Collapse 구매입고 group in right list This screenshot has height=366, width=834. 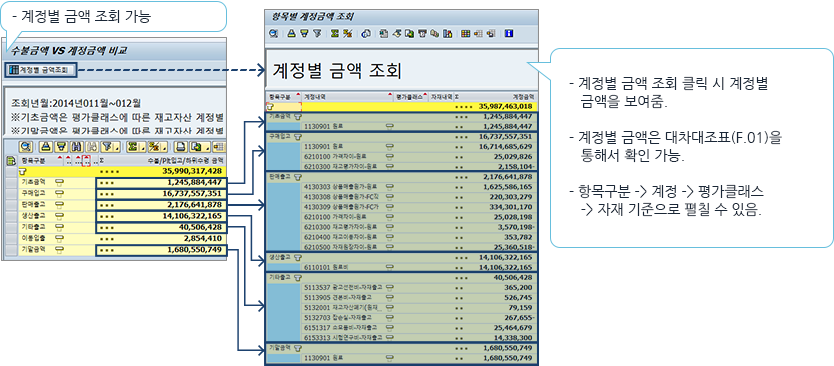[298, 136]
